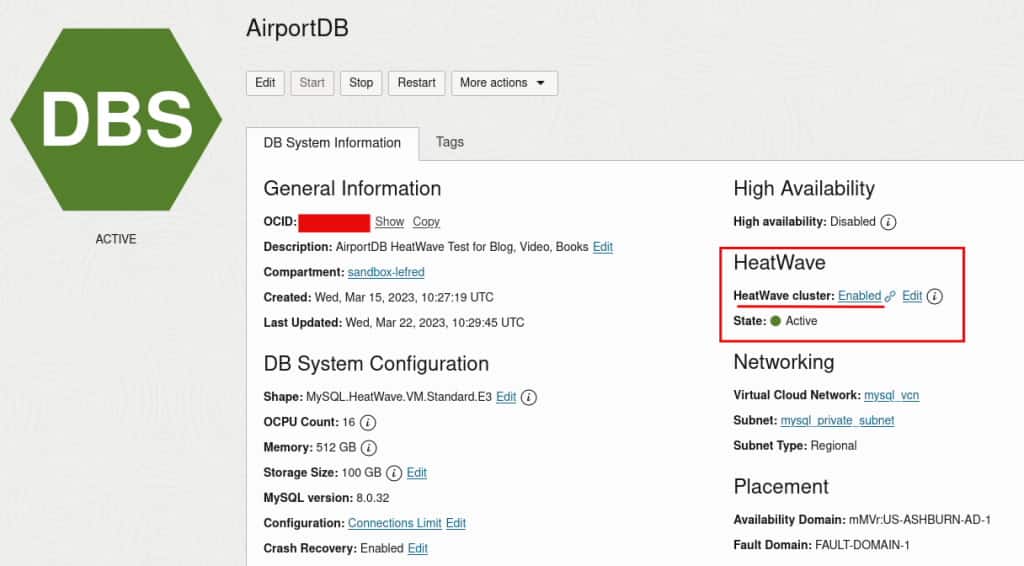Click the Edit button in toolbar
Screen dimensions: 1024x566
[265, 83]
